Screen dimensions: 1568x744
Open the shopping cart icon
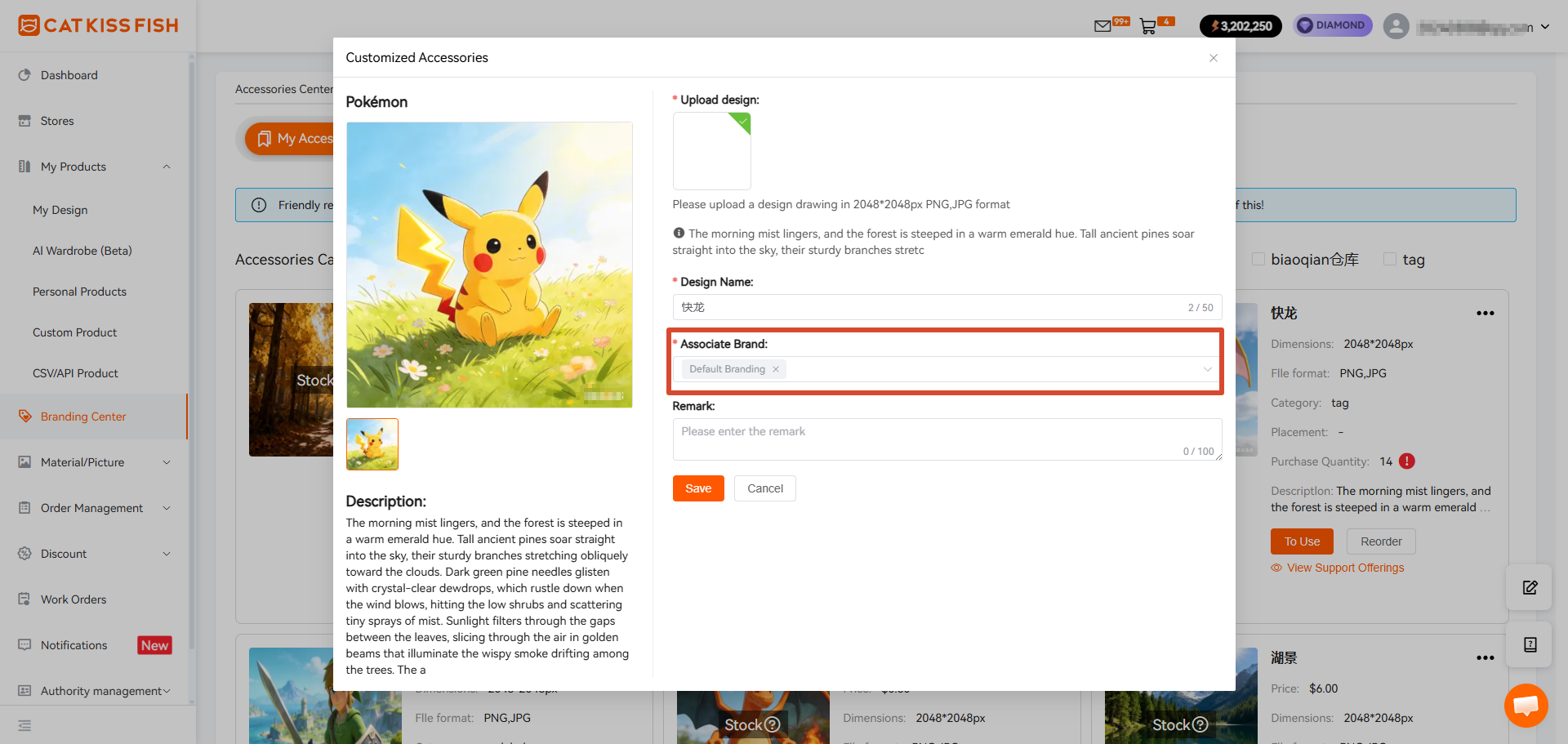[x=1148, y=26]
